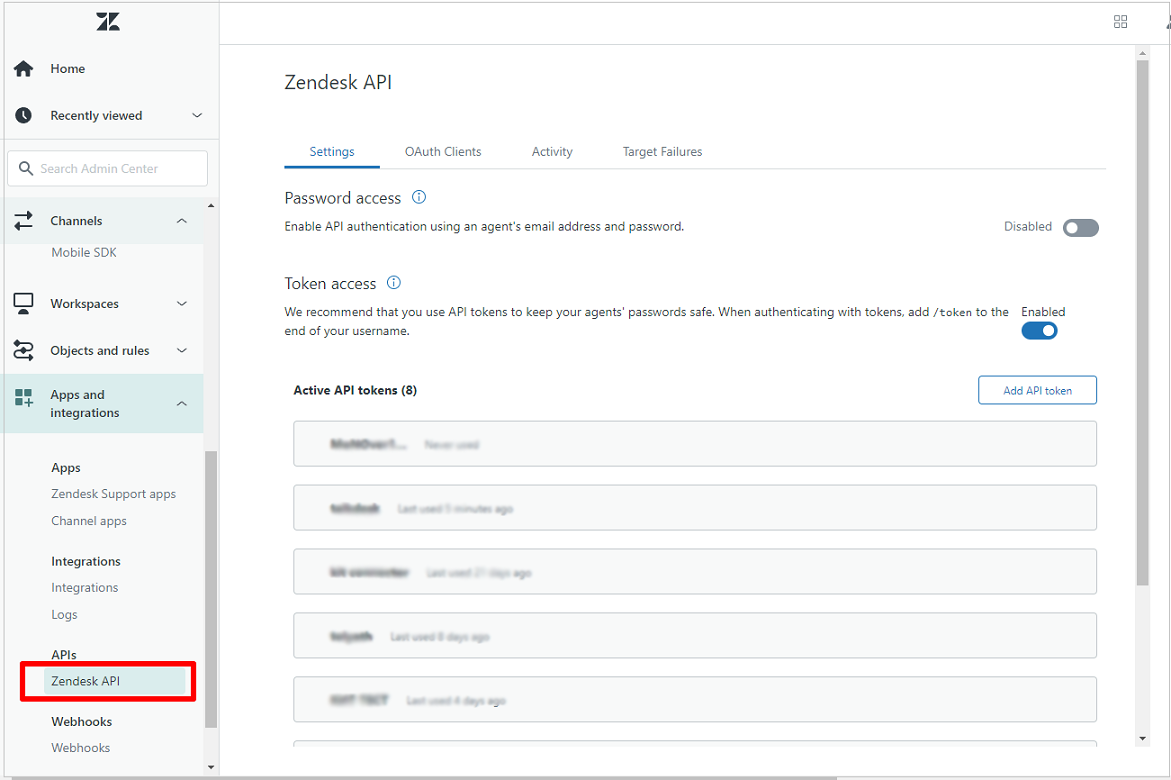This screenshot has width=1171, height=780.
Task: Open the token row last used 4 days ago
Action: (x=695, y=700)
